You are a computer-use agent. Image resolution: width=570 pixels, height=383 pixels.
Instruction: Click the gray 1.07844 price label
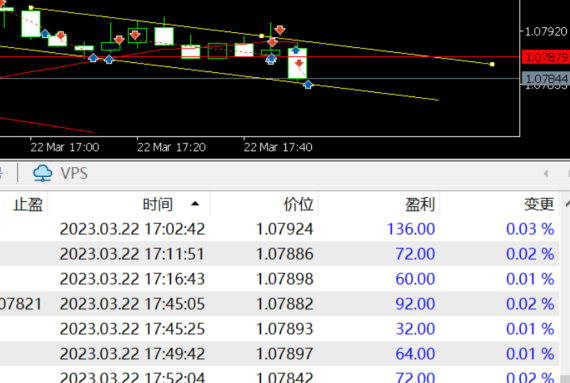tap(546, 78)
